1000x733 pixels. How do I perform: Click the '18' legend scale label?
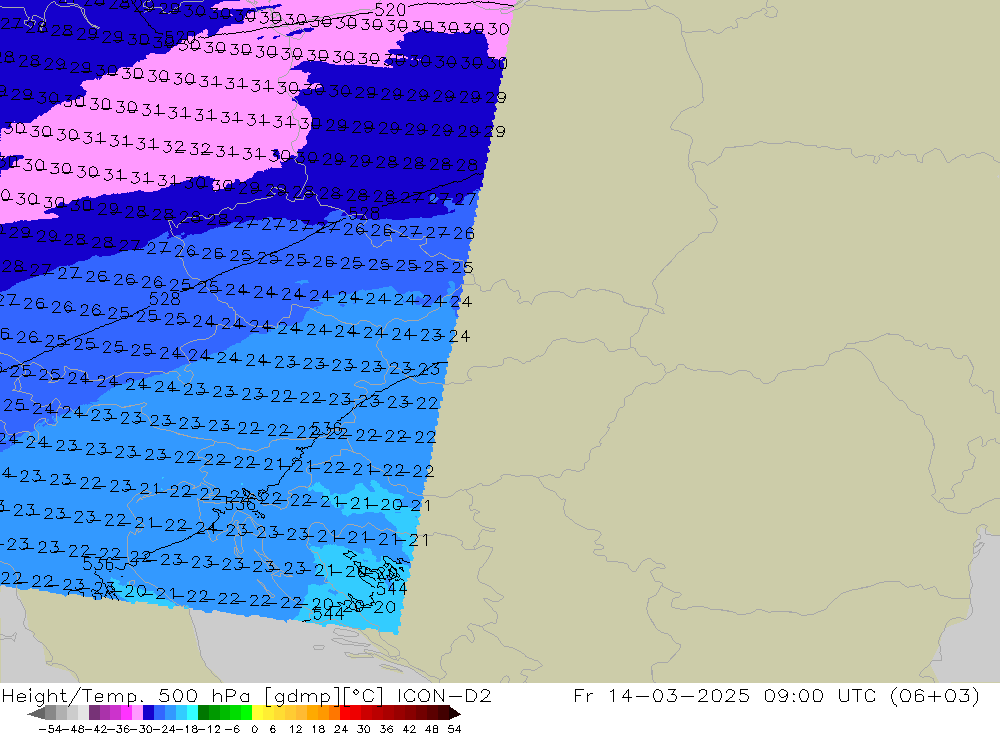(318, 729)
